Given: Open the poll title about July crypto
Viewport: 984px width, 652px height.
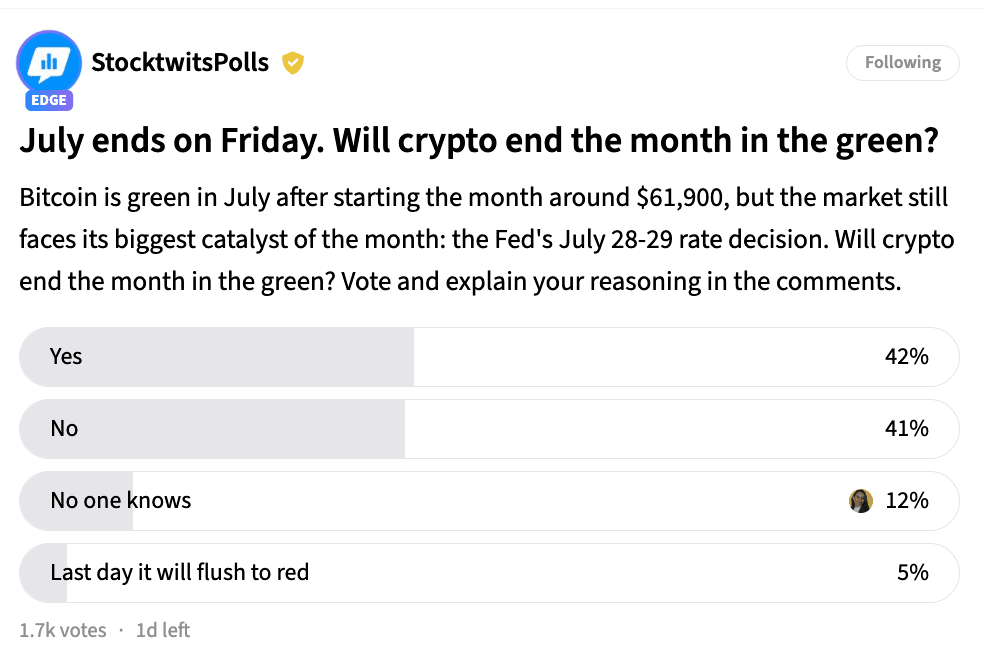Looking at the screenshot, I should tap(479, 140).
